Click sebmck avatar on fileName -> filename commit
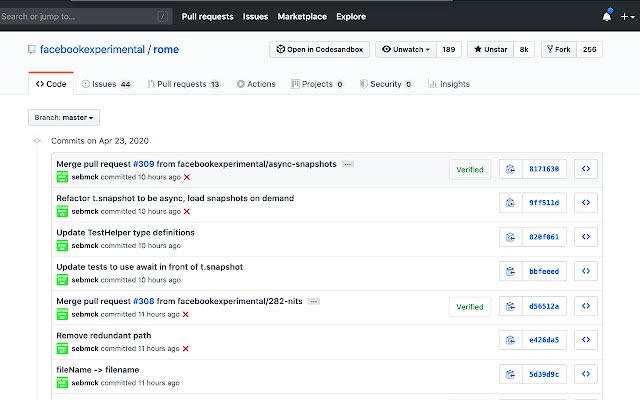The height and width of the screenshot is (400, 640). [62, 383]
